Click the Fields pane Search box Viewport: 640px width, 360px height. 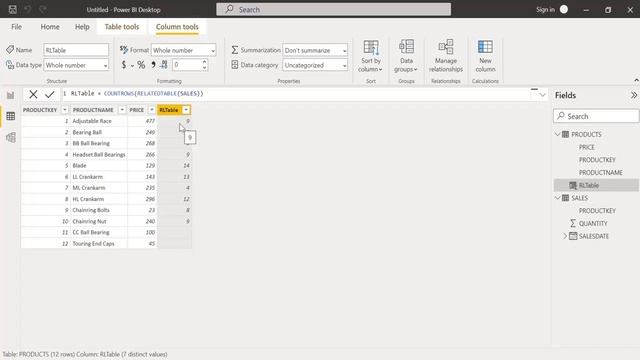[596, 116]
